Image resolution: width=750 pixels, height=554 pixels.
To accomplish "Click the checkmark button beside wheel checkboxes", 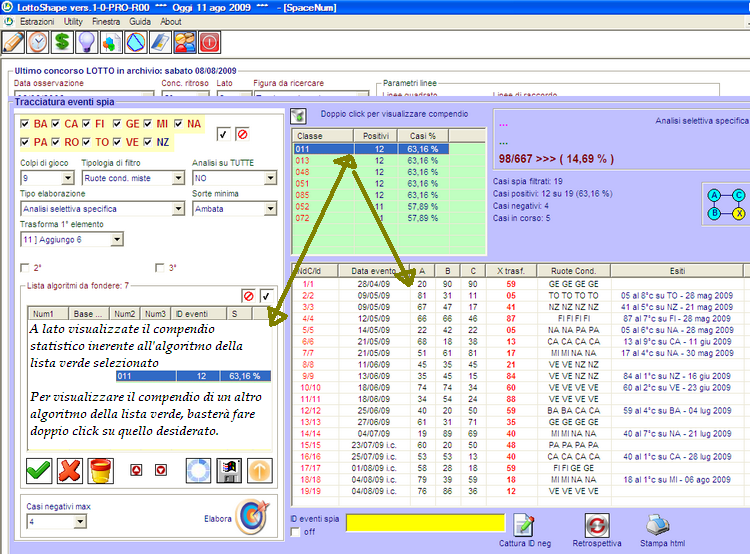I will [x=223, y=134].
